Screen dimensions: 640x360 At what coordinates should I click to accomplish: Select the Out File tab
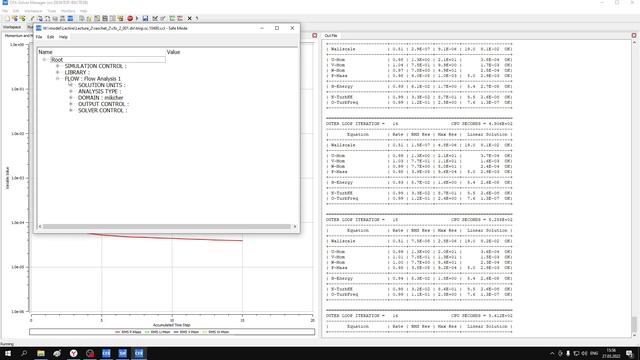(x=331, y=36)
